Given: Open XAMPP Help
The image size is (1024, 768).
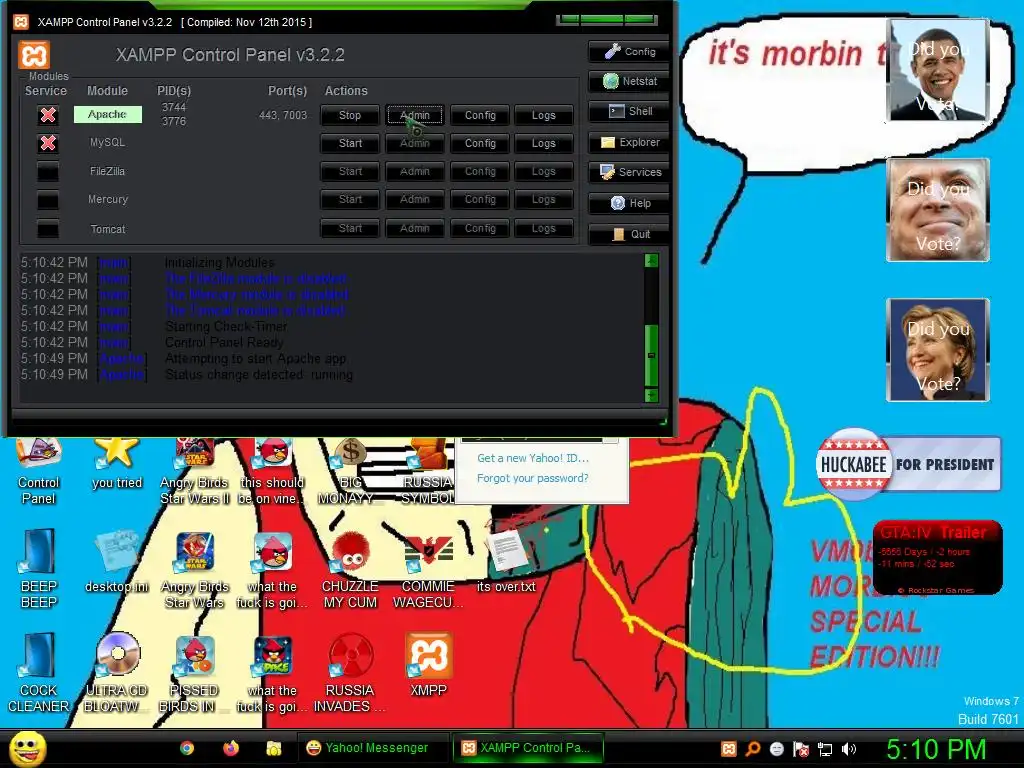Looking at the screenshot, I should tap(628, 203).
